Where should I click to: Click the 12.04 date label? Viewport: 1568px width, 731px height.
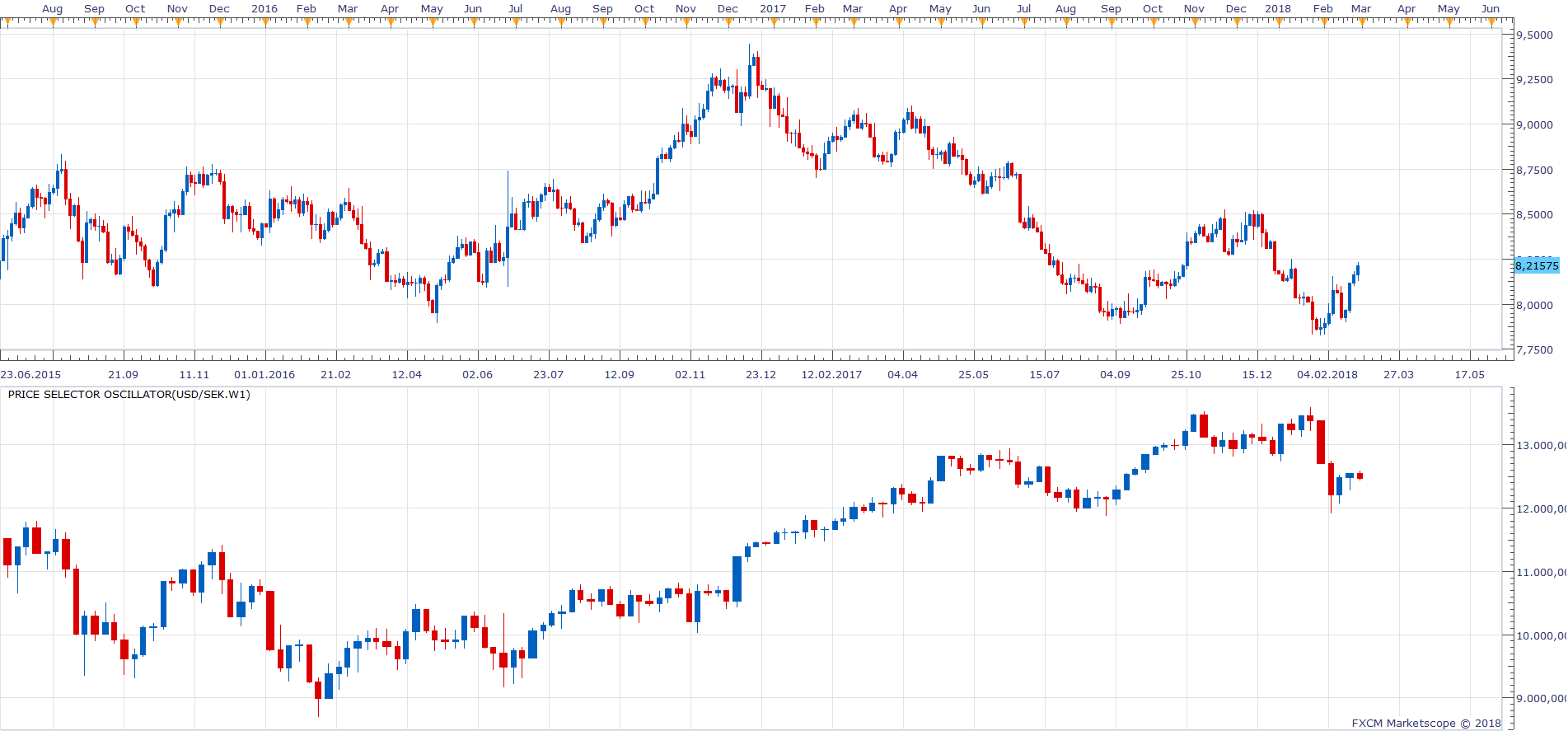point(406,375)
